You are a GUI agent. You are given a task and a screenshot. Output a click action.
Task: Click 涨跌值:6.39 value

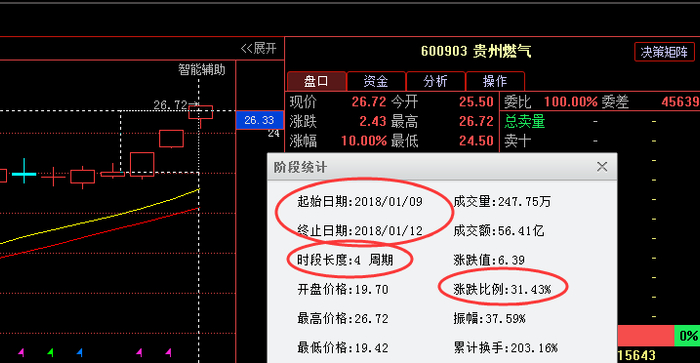[x=489, y=260]
